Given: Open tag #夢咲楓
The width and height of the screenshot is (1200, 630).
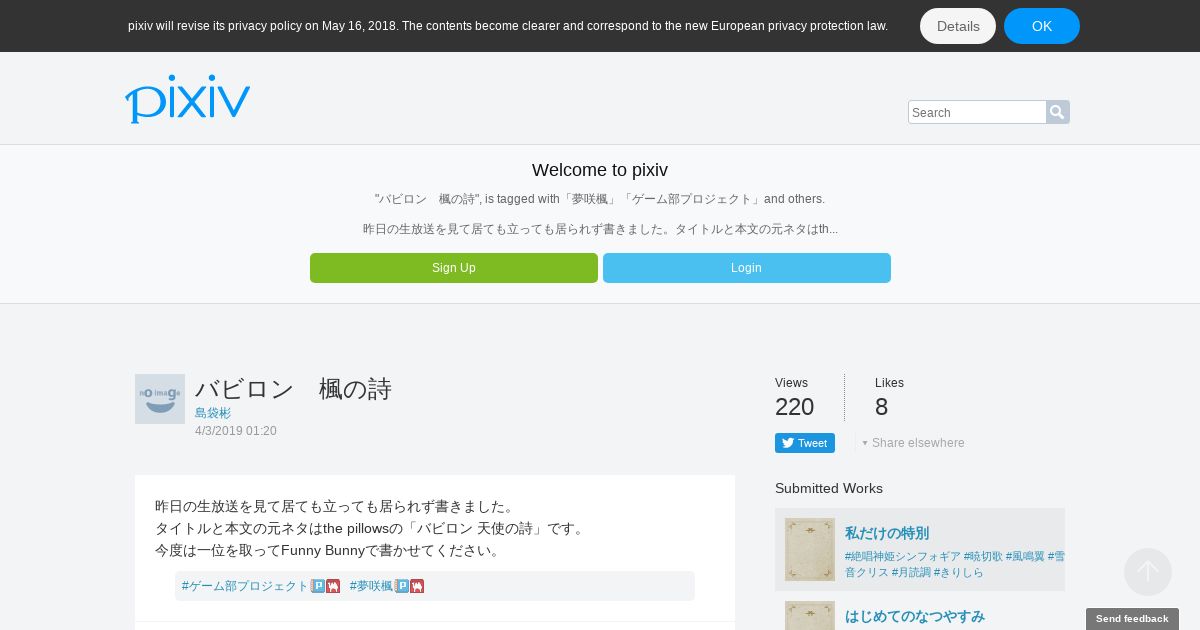Looking at the screenshot, I should click(371, 586).
